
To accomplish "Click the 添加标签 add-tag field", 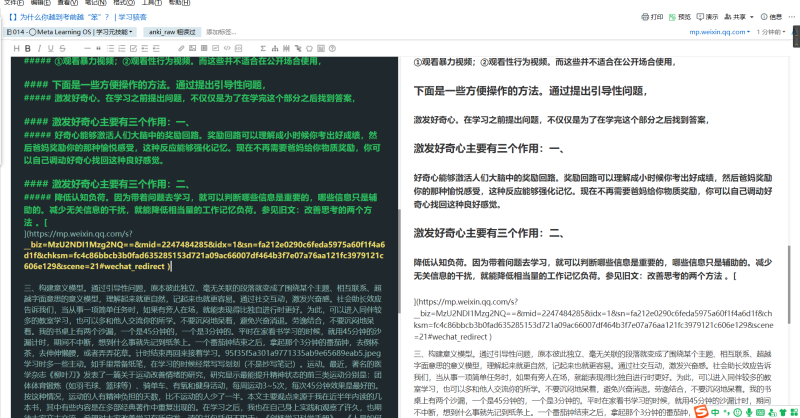I will 220,32.
